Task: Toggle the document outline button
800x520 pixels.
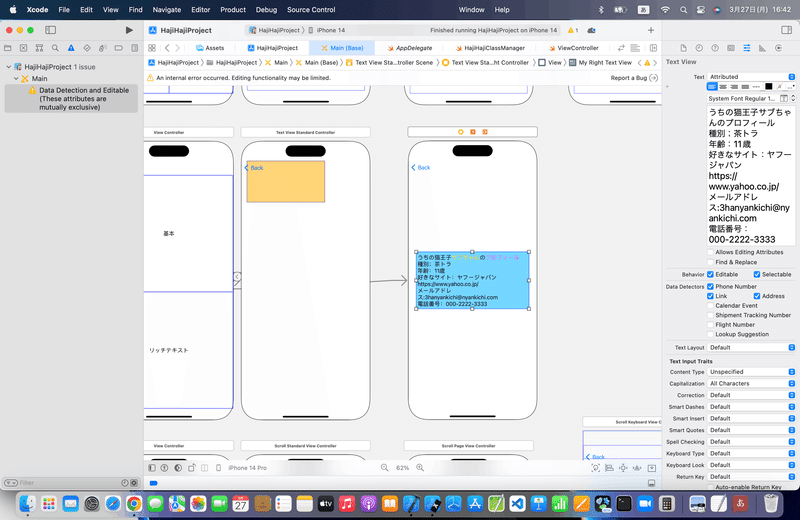Action: tap(152, 467)
